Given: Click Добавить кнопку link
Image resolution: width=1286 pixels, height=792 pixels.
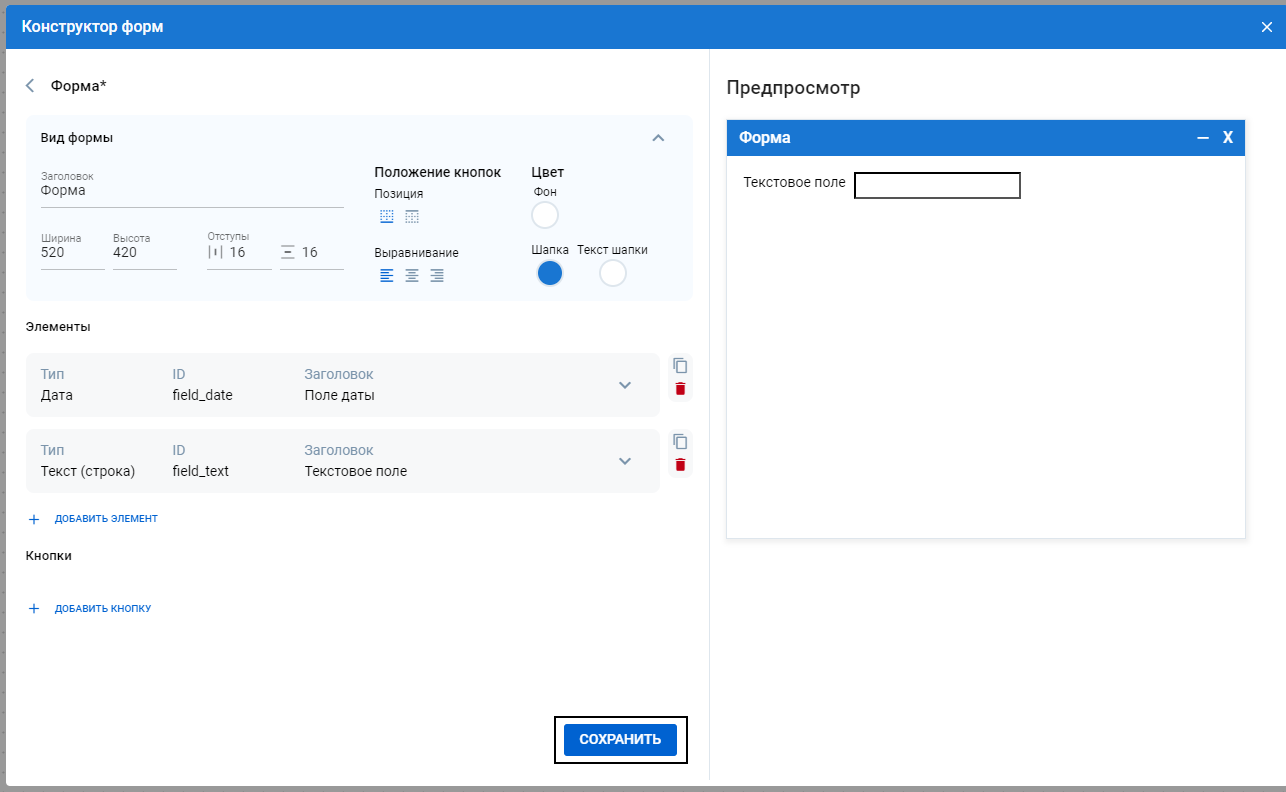Looking at the screenshot, I should click(x=102, y=609).
